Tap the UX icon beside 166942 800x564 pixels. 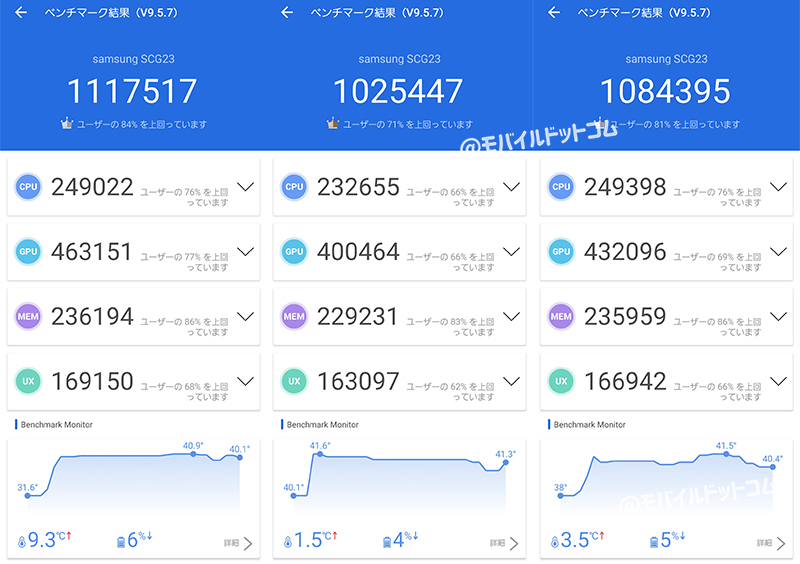[x=561, y=381]
